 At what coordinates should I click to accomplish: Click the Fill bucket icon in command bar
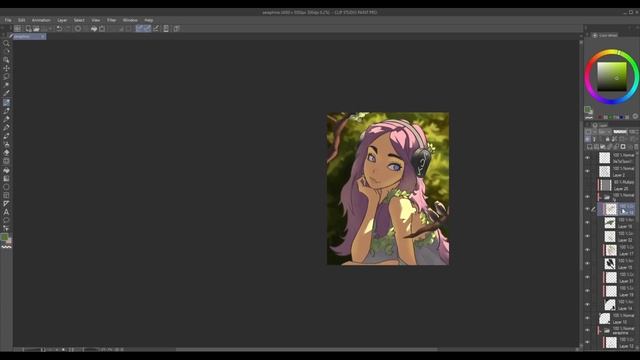94,29
